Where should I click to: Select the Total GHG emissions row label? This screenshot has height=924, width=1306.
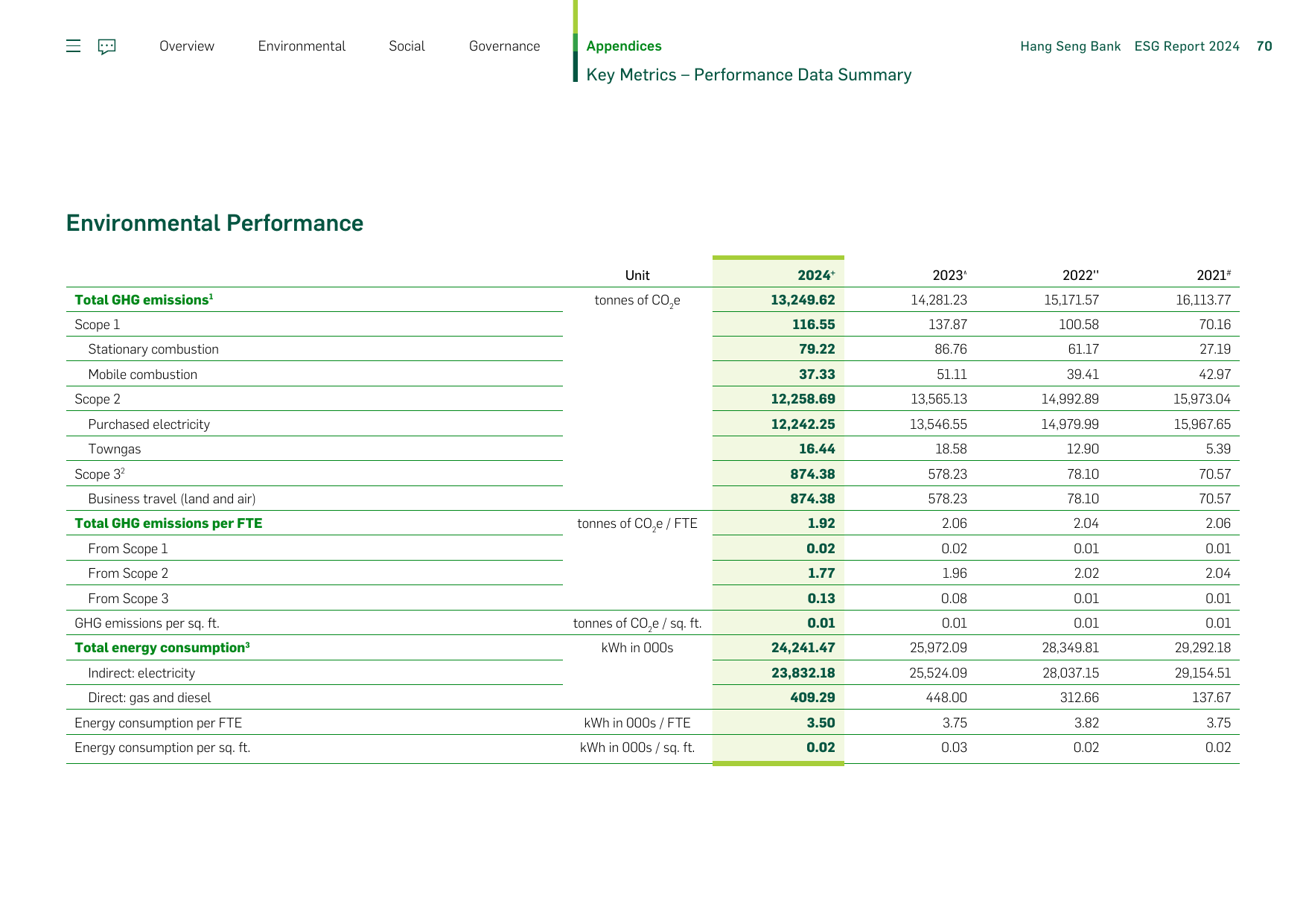144,300
